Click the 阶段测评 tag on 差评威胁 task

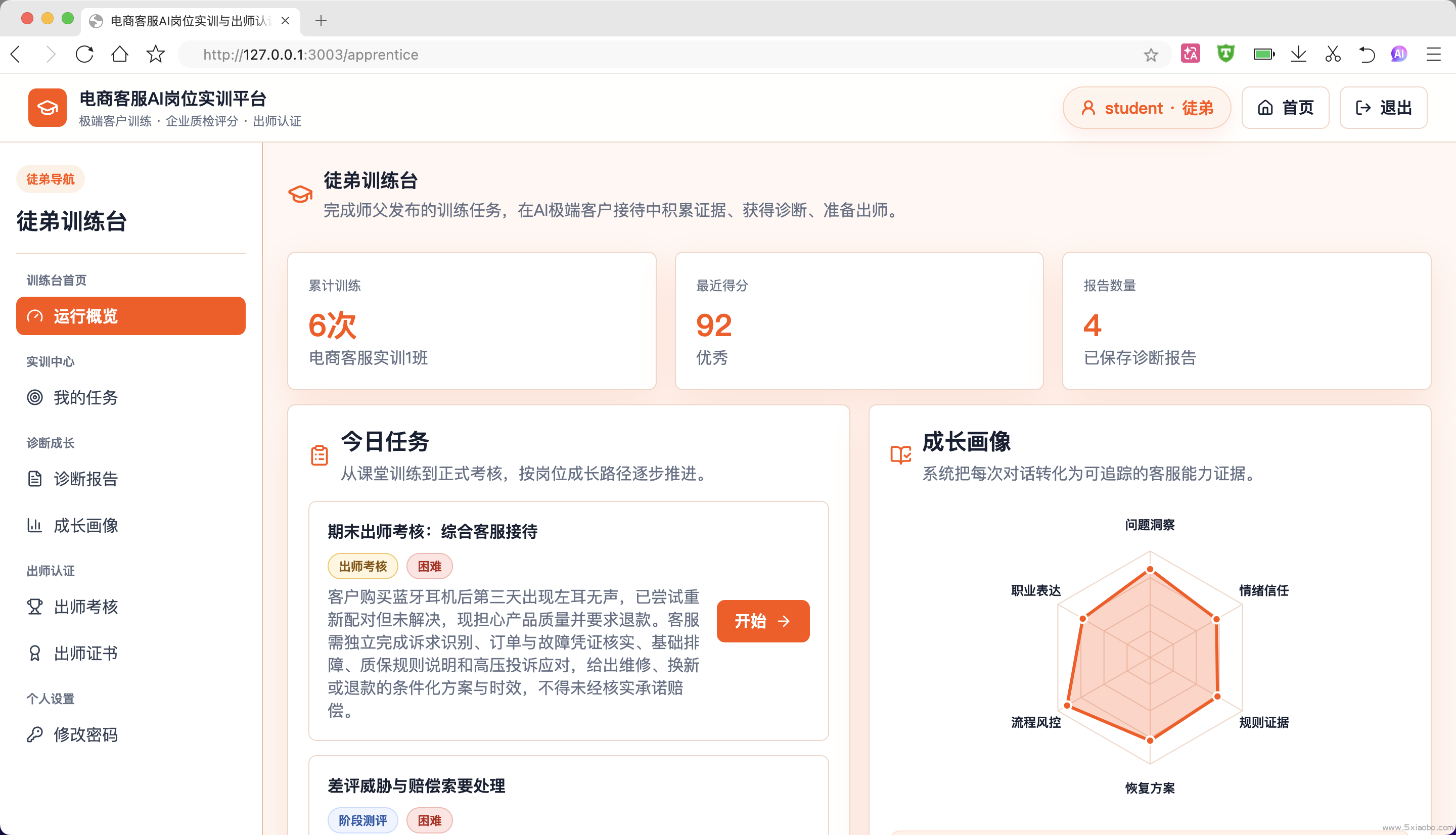(x=362, y=821)
